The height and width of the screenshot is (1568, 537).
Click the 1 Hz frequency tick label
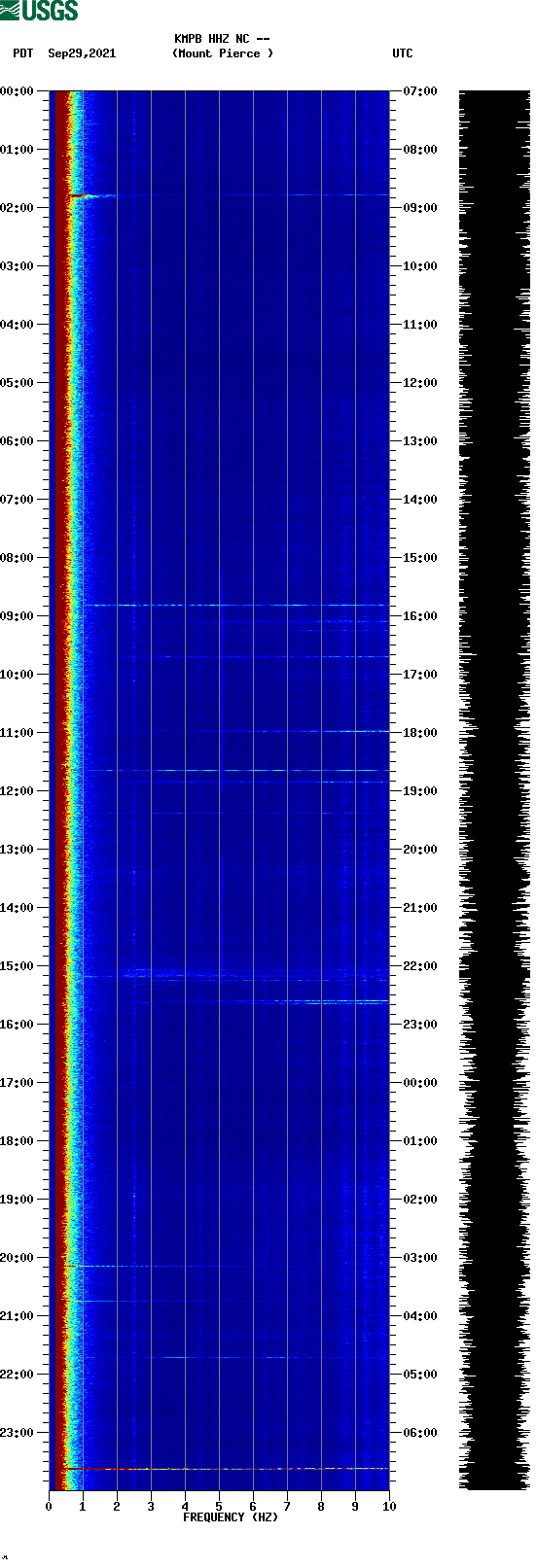[x=83, y=1507]
